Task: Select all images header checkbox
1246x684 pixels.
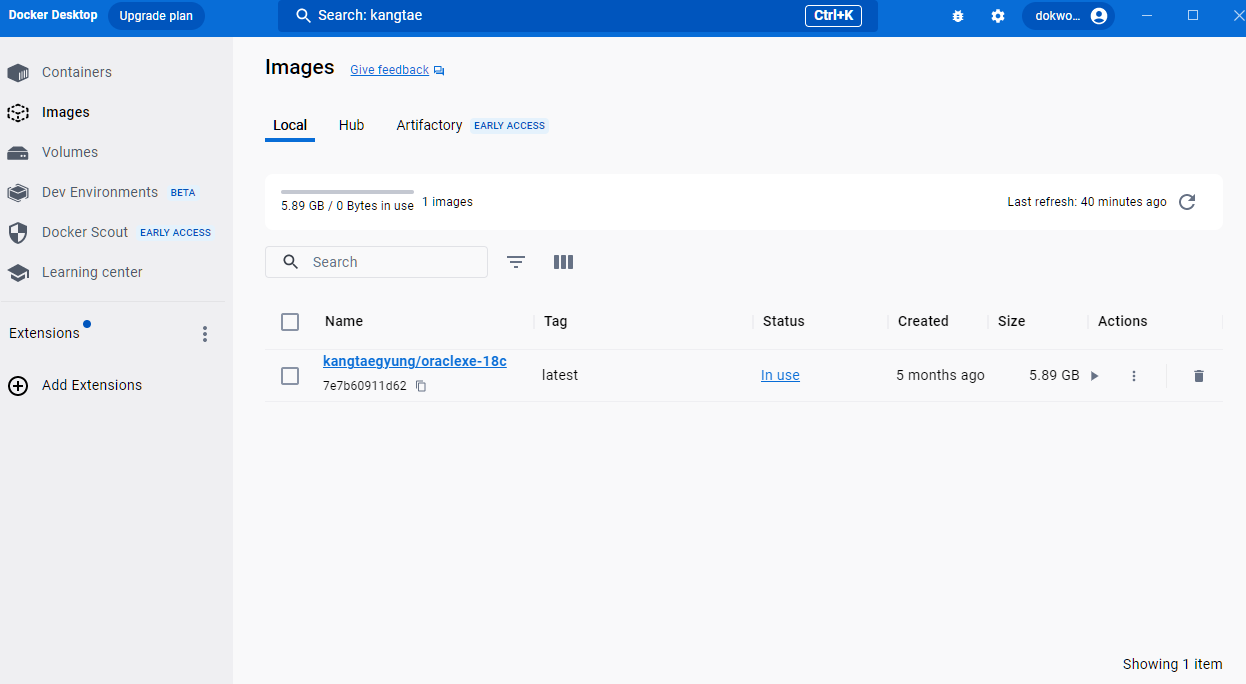Action: click(x=290, y=322)
